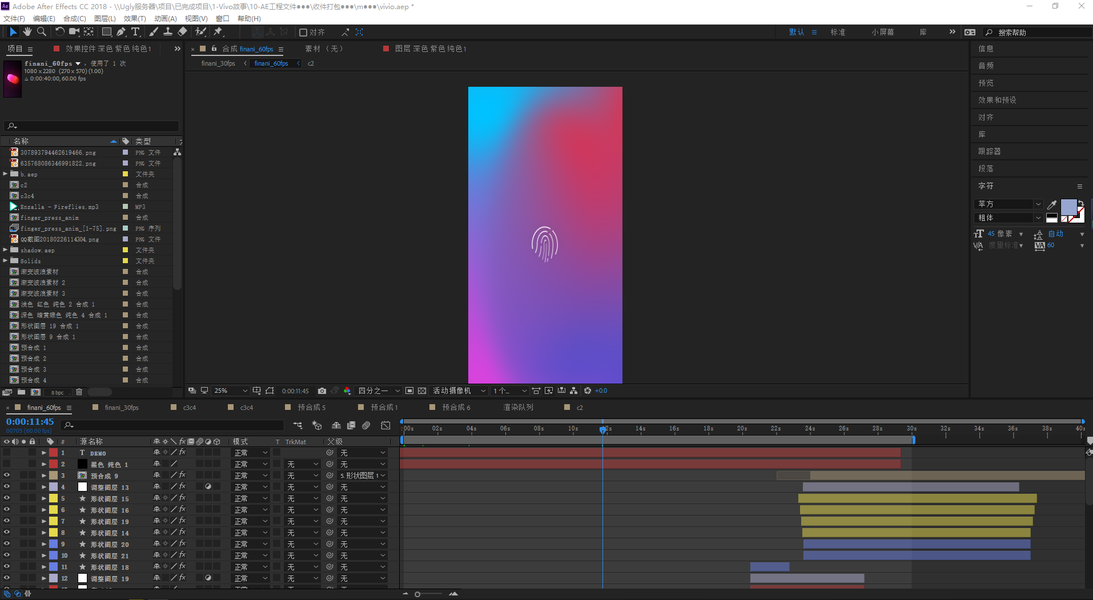
Task: Open the 25% magnification dropdown
Action: (x=230, y=391)
